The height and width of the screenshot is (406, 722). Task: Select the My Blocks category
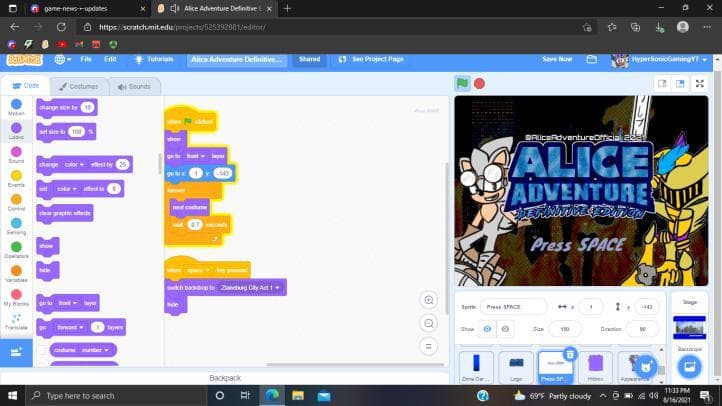[16, 298]
